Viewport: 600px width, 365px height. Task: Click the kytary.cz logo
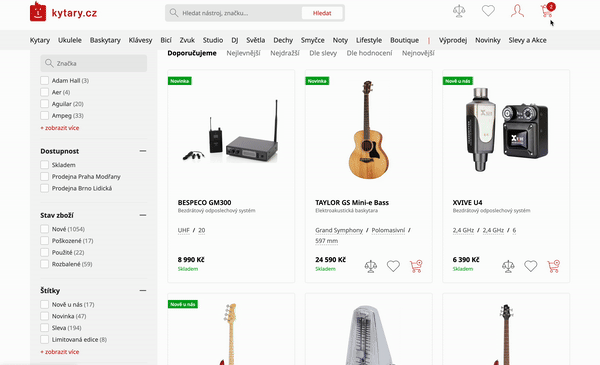[63, 12]
